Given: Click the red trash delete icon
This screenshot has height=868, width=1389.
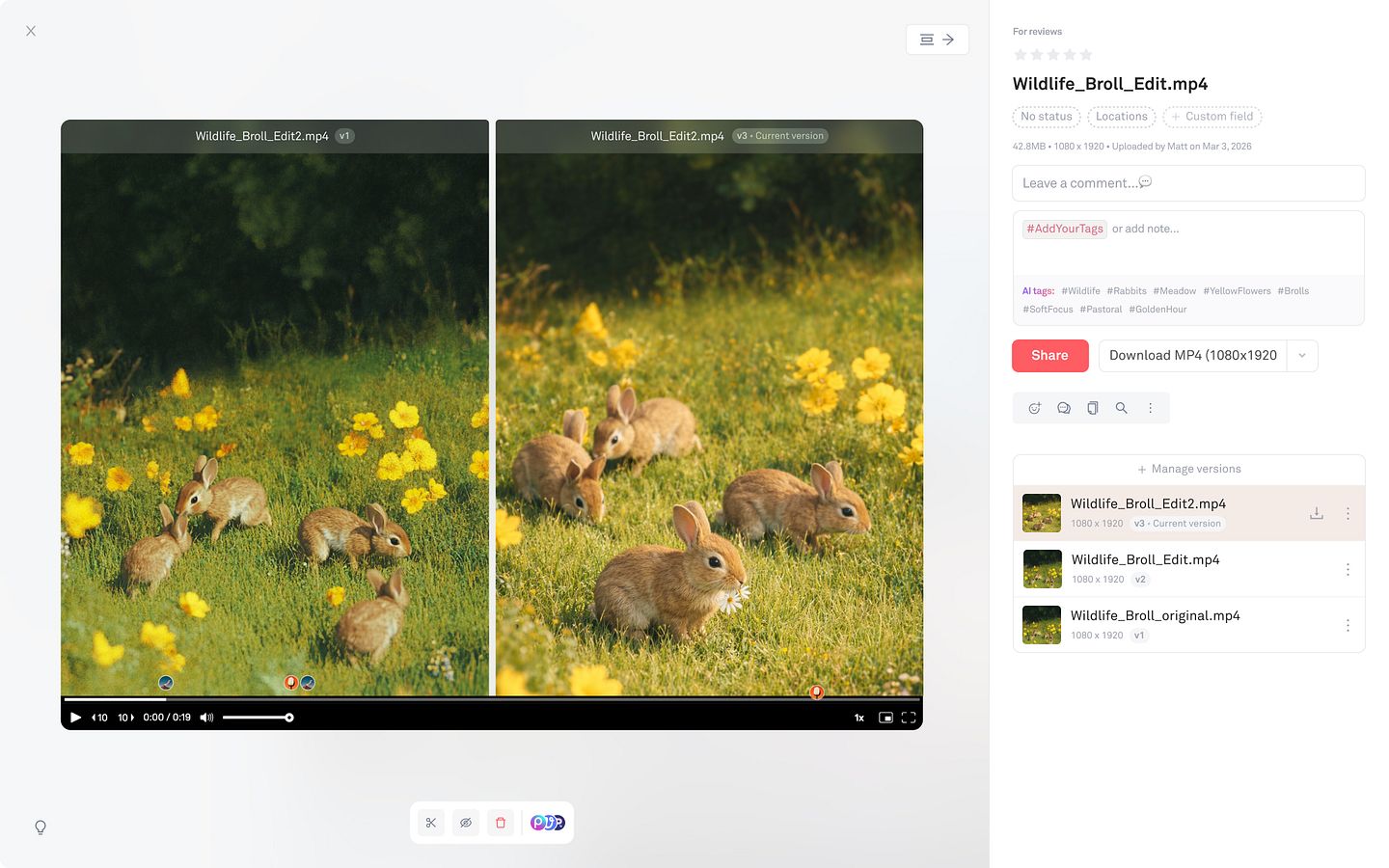Looking at the screenshot, I should 501,823.
